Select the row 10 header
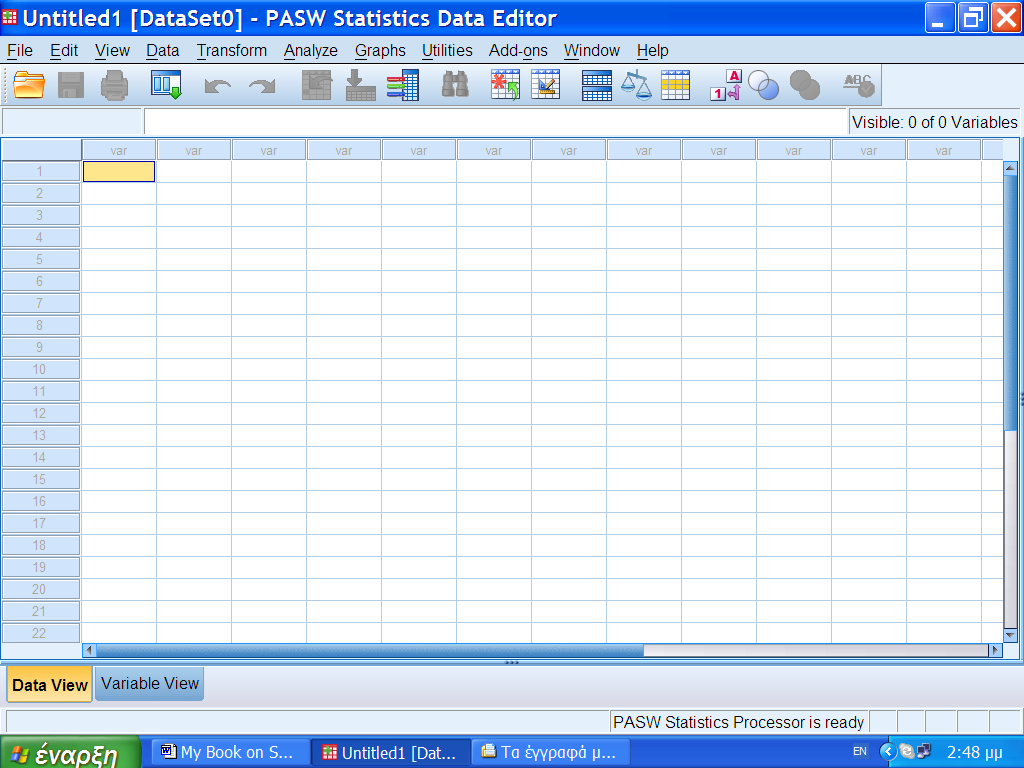This screenshot has height=768, width=1024. [x=40, y=369]
